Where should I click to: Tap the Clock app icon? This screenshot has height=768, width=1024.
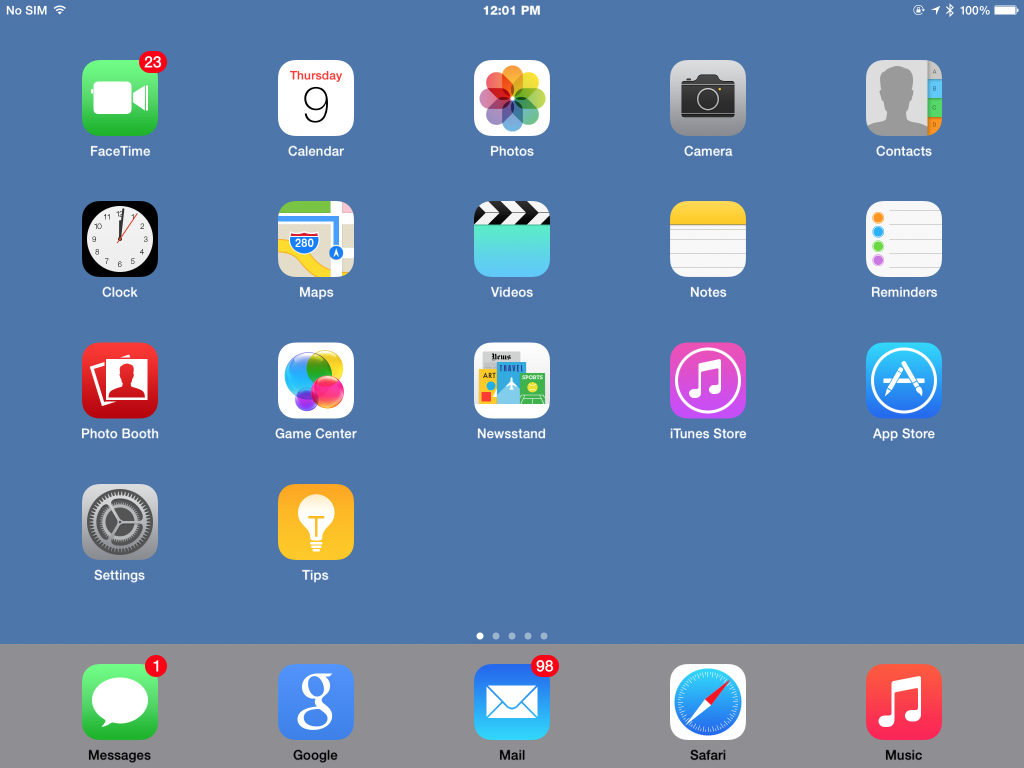(x=120, y=239)
